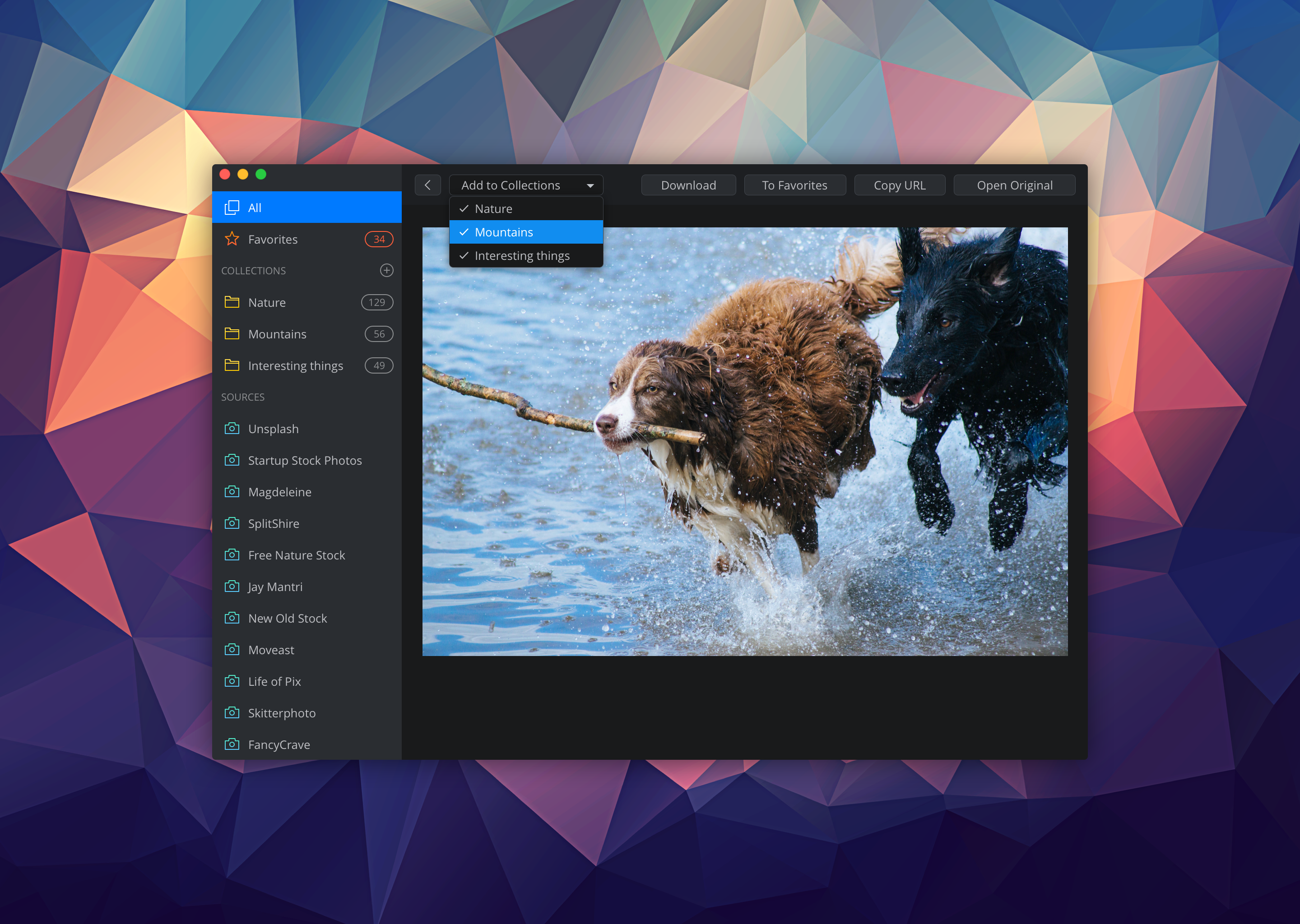Click the Free Nature Stock icon
Image resolution: width=1300 pixels, height=924 pixels.
point(232,554)
